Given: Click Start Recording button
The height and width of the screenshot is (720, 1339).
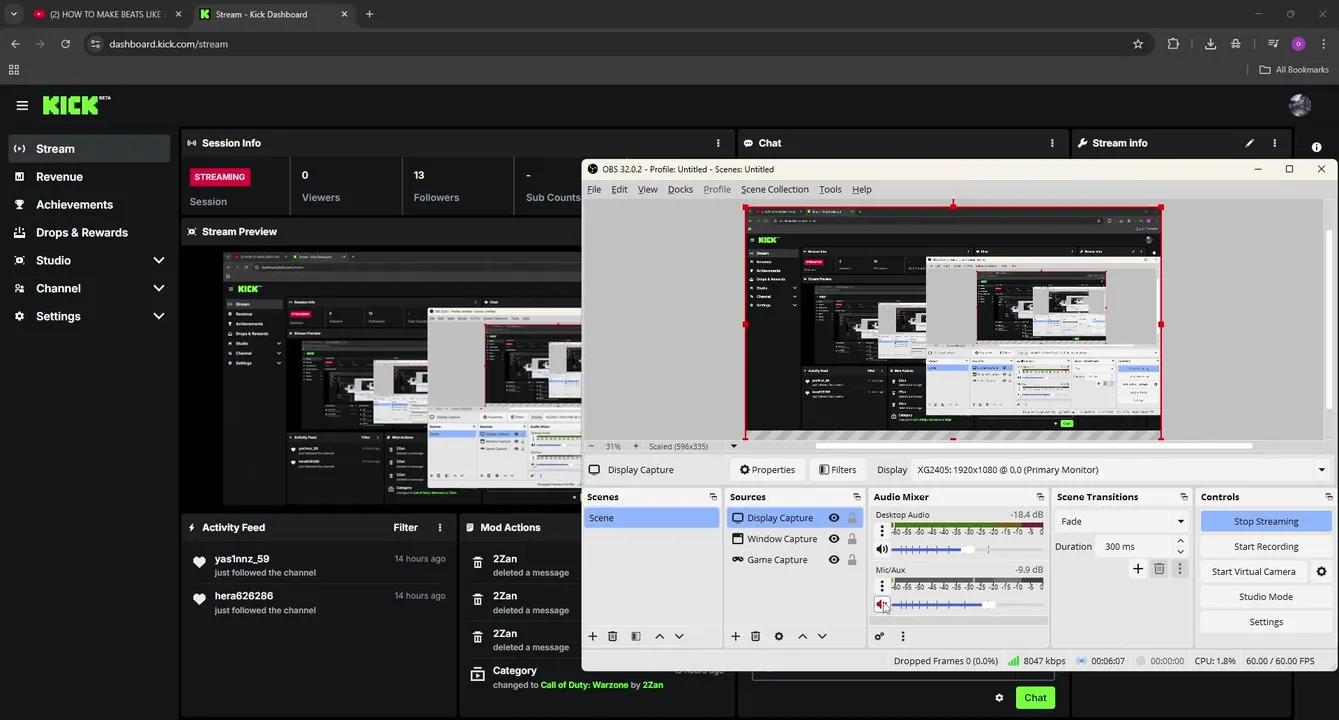Looking at the screenshot, I should [x=1266, y=546].
